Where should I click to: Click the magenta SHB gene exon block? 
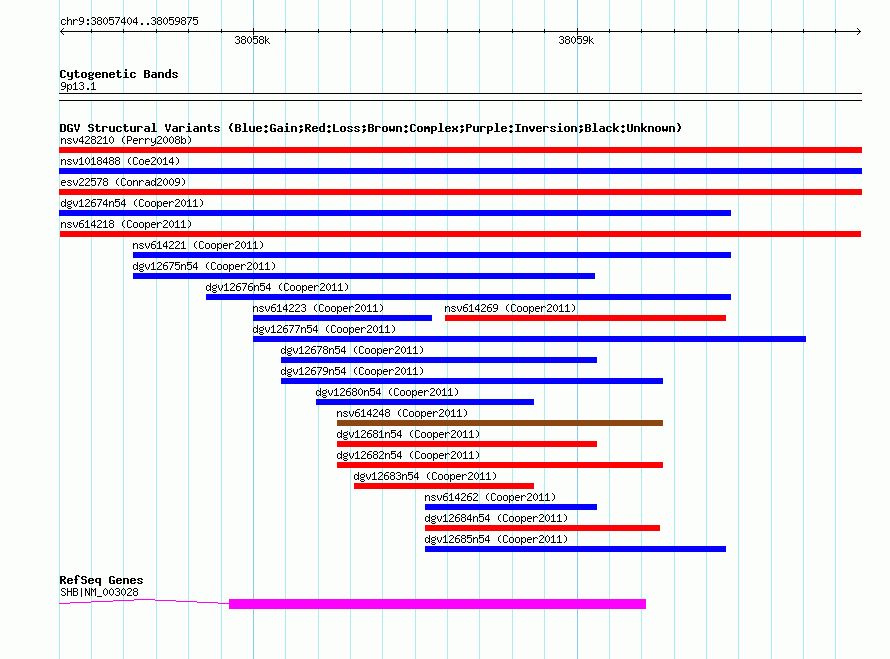(x=438, y=604)
